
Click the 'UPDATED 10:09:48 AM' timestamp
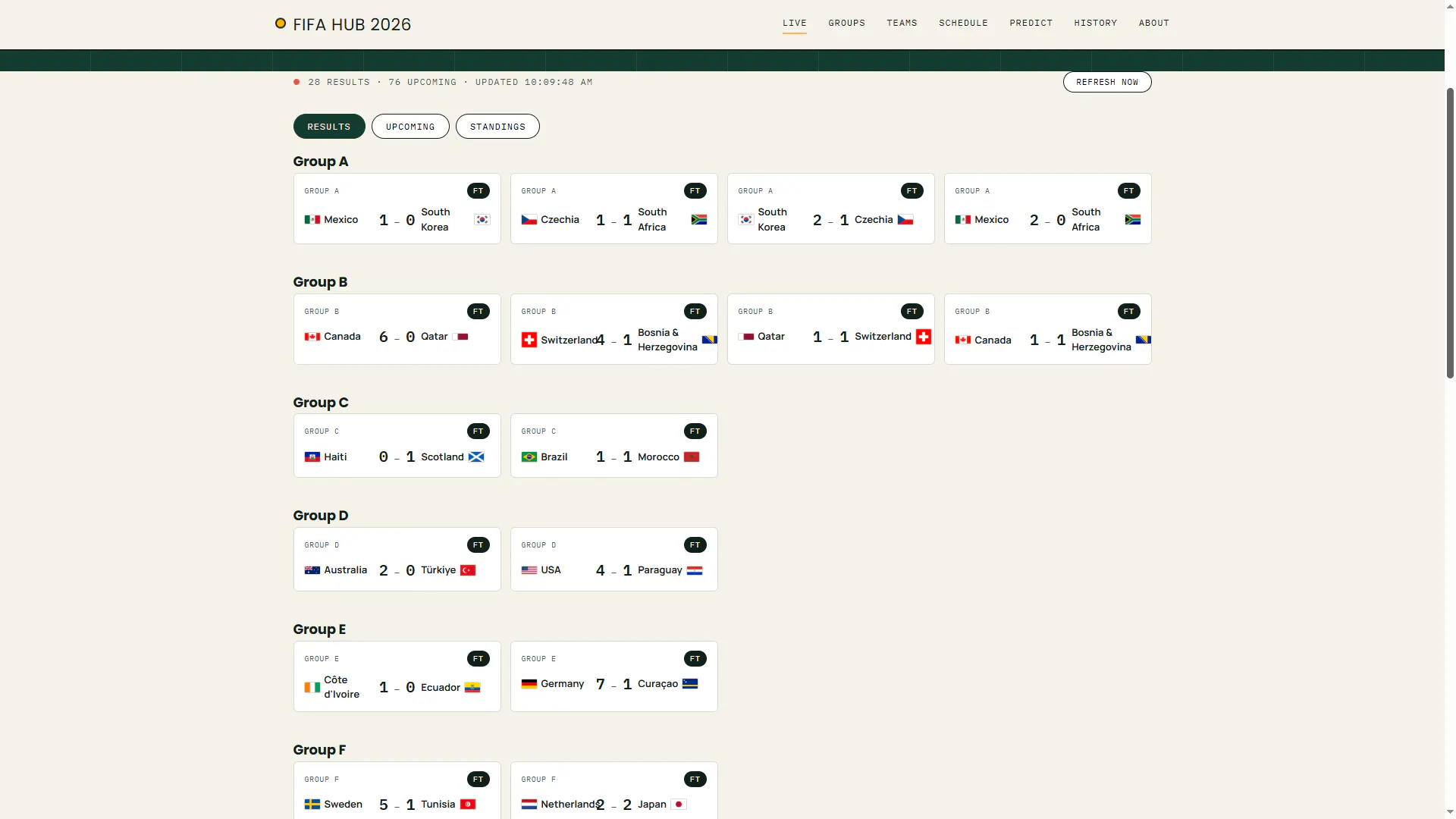(x=534, y=82)
